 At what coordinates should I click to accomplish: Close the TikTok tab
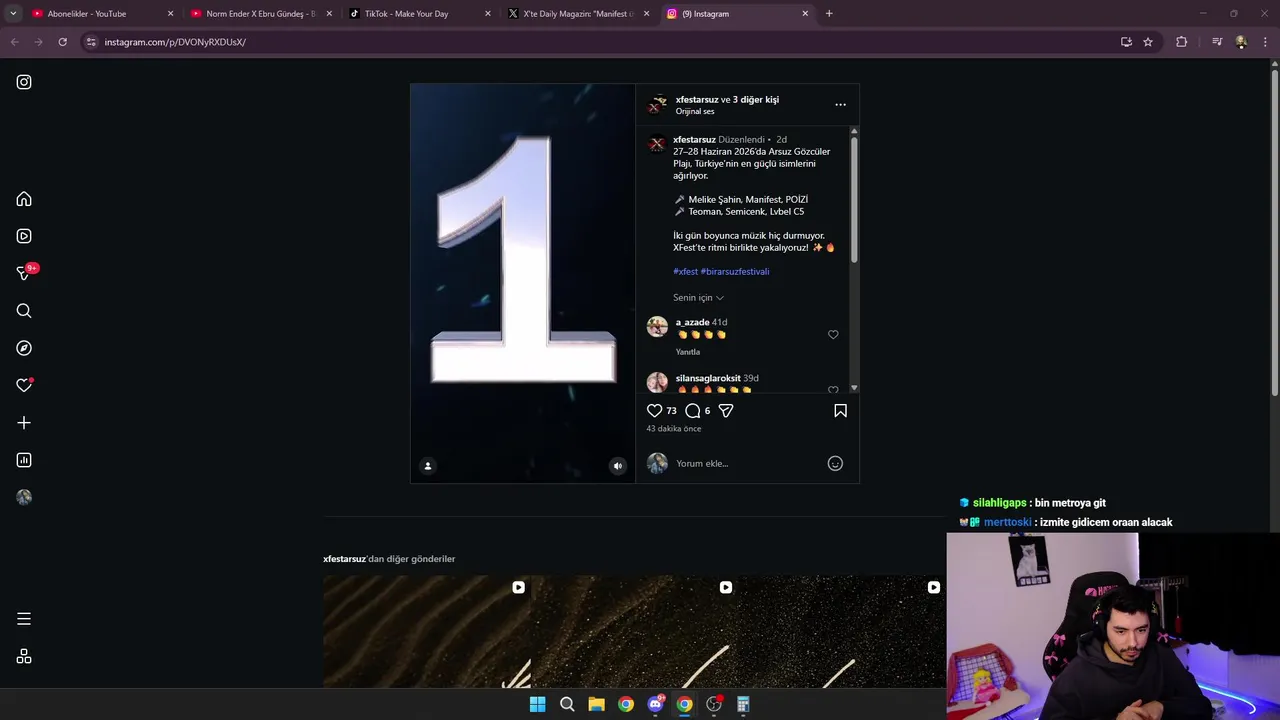point(488,14)
